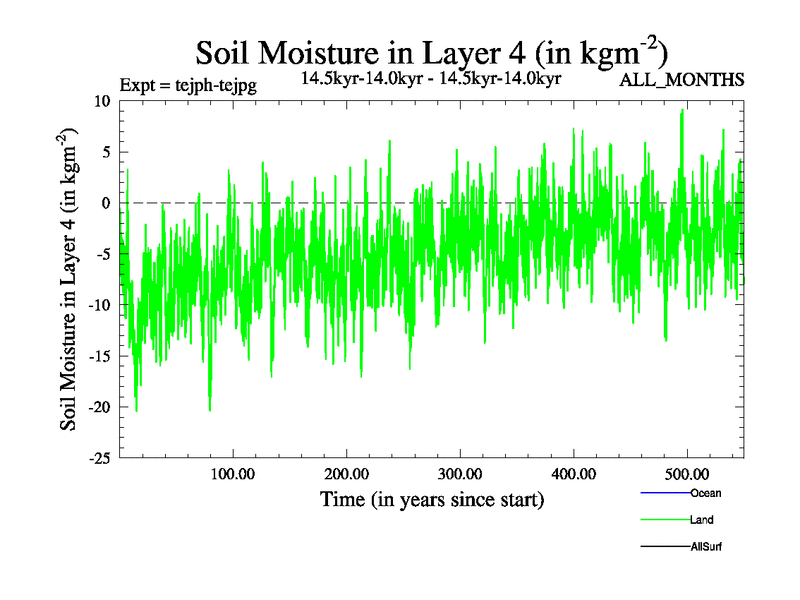Click the 0 y-axis tick label

click(x=106, y=203)
